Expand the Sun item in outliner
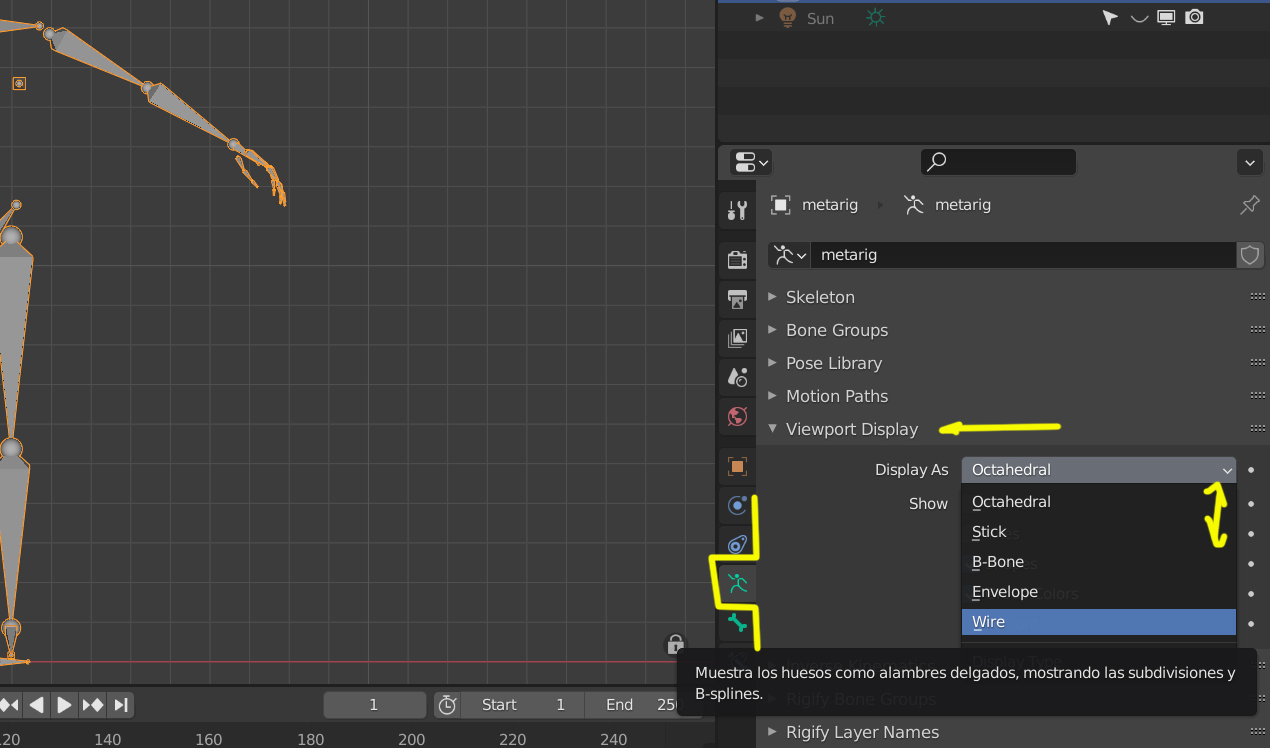 point(759,17)
